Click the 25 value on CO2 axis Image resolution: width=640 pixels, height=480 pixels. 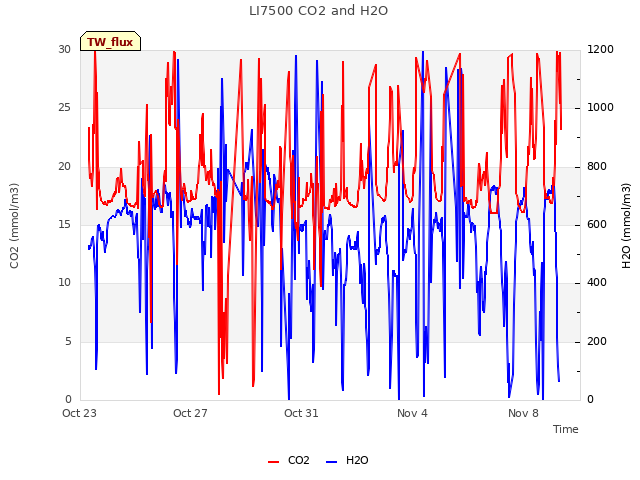click(x=64, y=108)
